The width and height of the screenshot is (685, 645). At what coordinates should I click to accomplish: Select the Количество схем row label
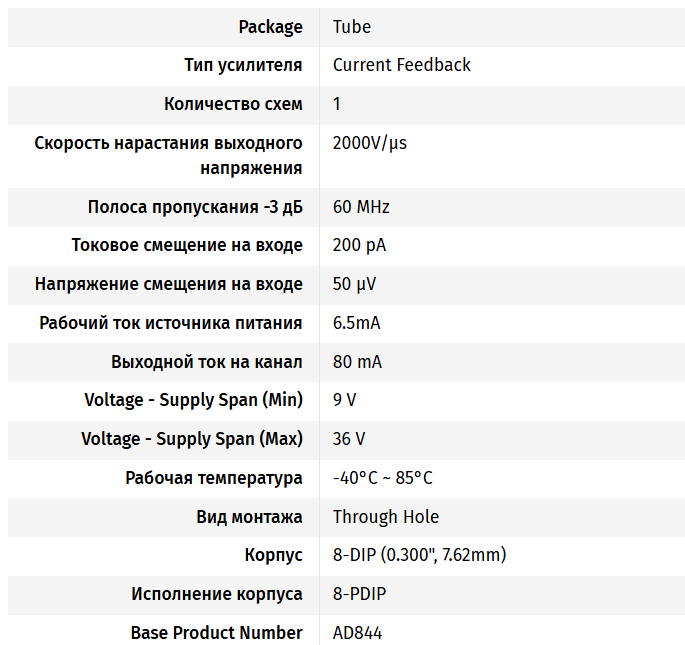click(x=233, y=104)
